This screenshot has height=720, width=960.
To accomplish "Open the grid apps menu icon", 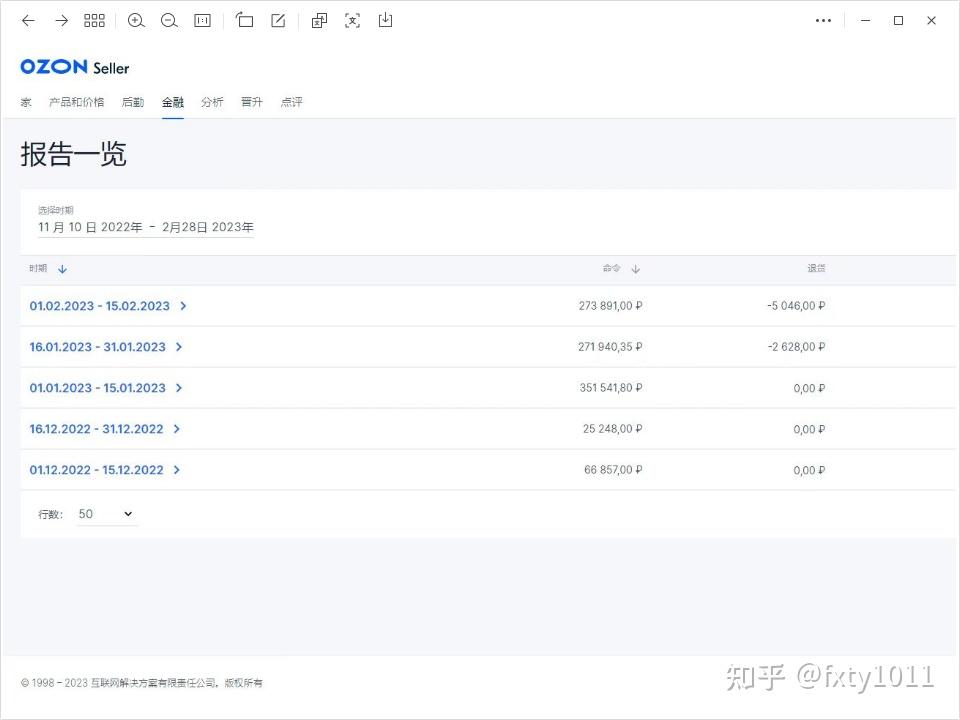I will [94, 20].
